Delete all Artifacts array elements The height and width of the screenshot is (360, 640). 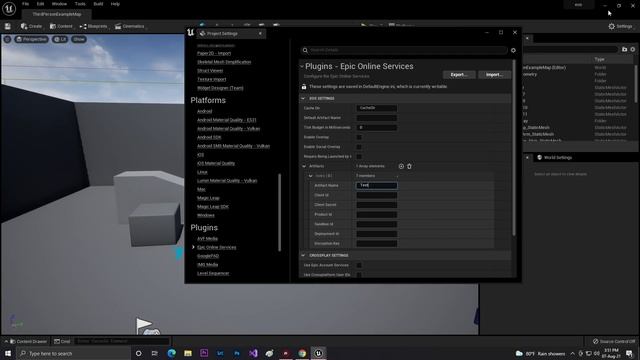[x=409, y=166]
